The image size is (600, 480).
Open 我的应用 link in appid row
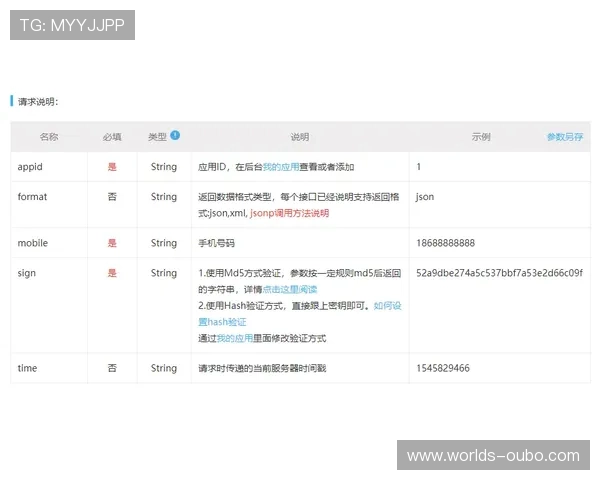tap(281, 167)
